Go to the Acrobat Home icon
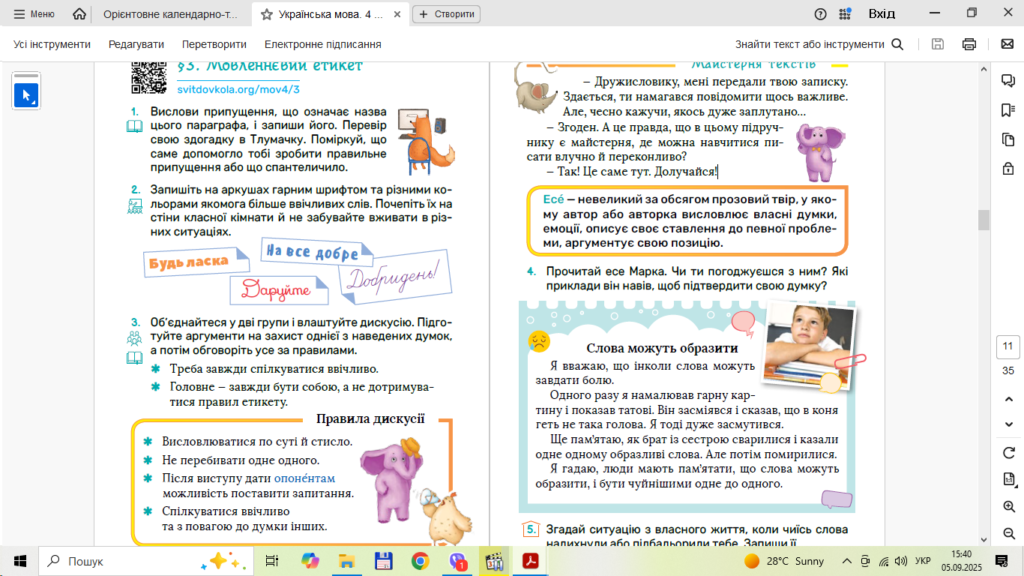 click(79, 14)
